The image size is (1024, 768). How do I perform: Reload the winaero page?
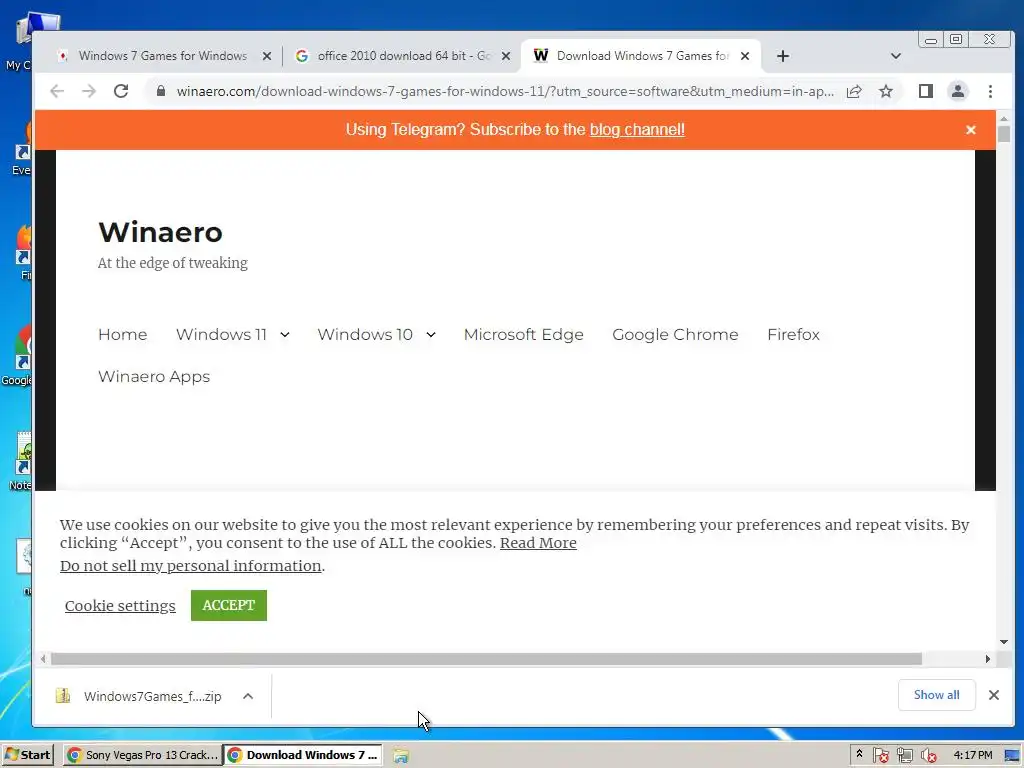pos(121,91)
